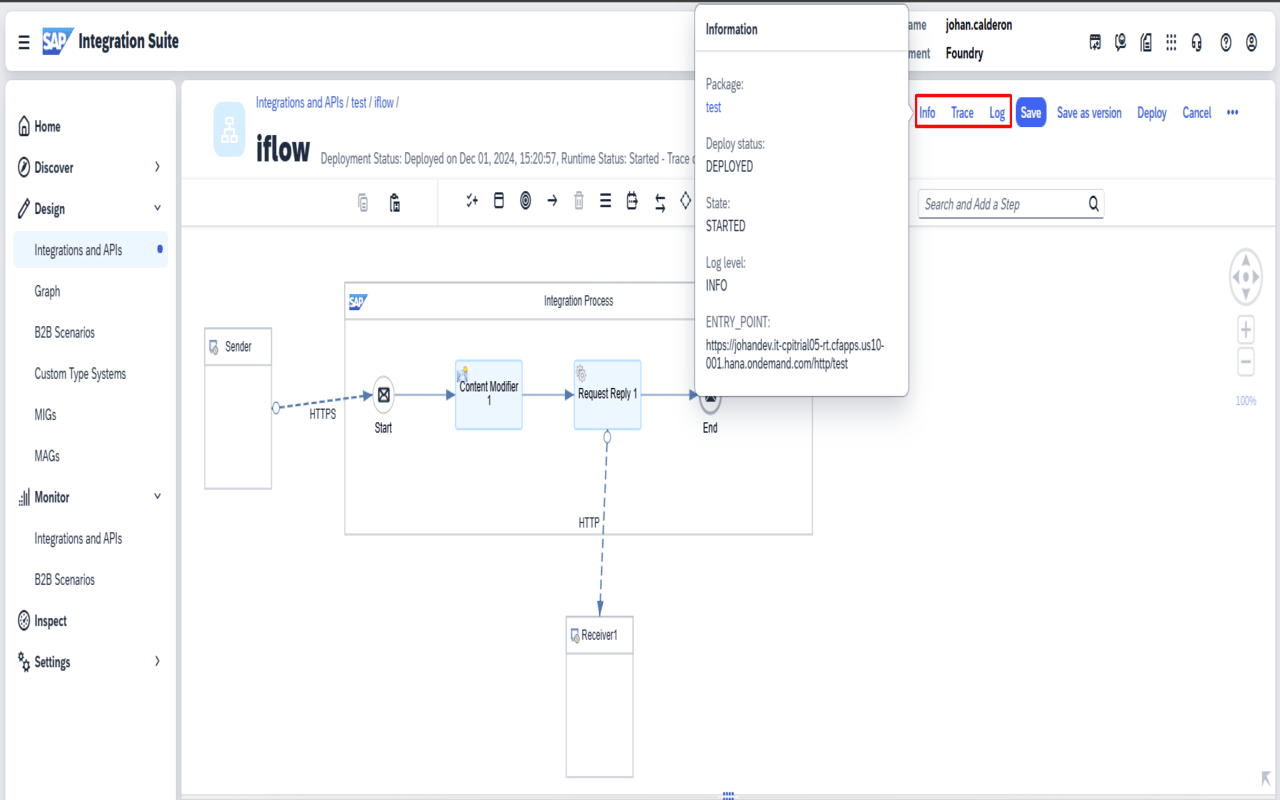Viewport: 1280px width, 800px height.
Task: Click the search magnifier icon
Action: [x=1094, y=204]
